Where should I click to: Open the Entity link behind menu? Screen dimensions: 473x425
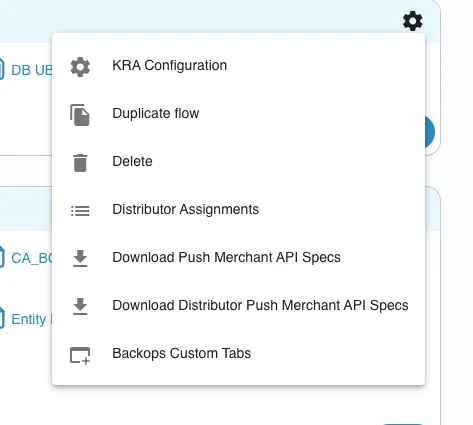click(32, 319)
